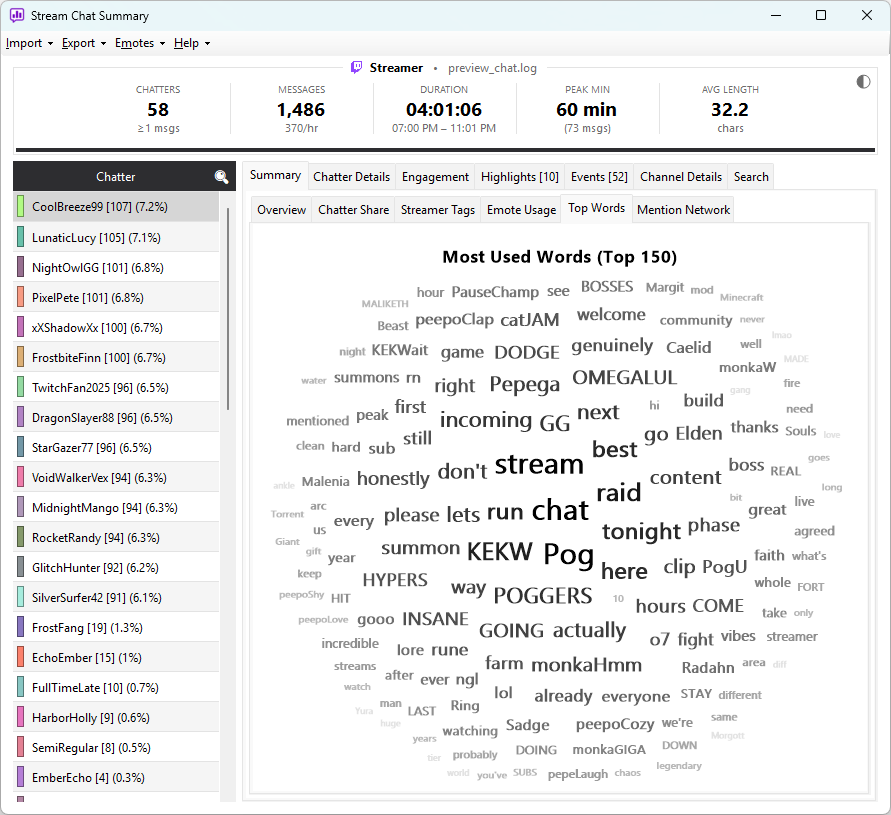Click the Twitch logo beside Streamer
Image resolution: width=891 pixels, height=815 pixels.
tap(356, 68)
